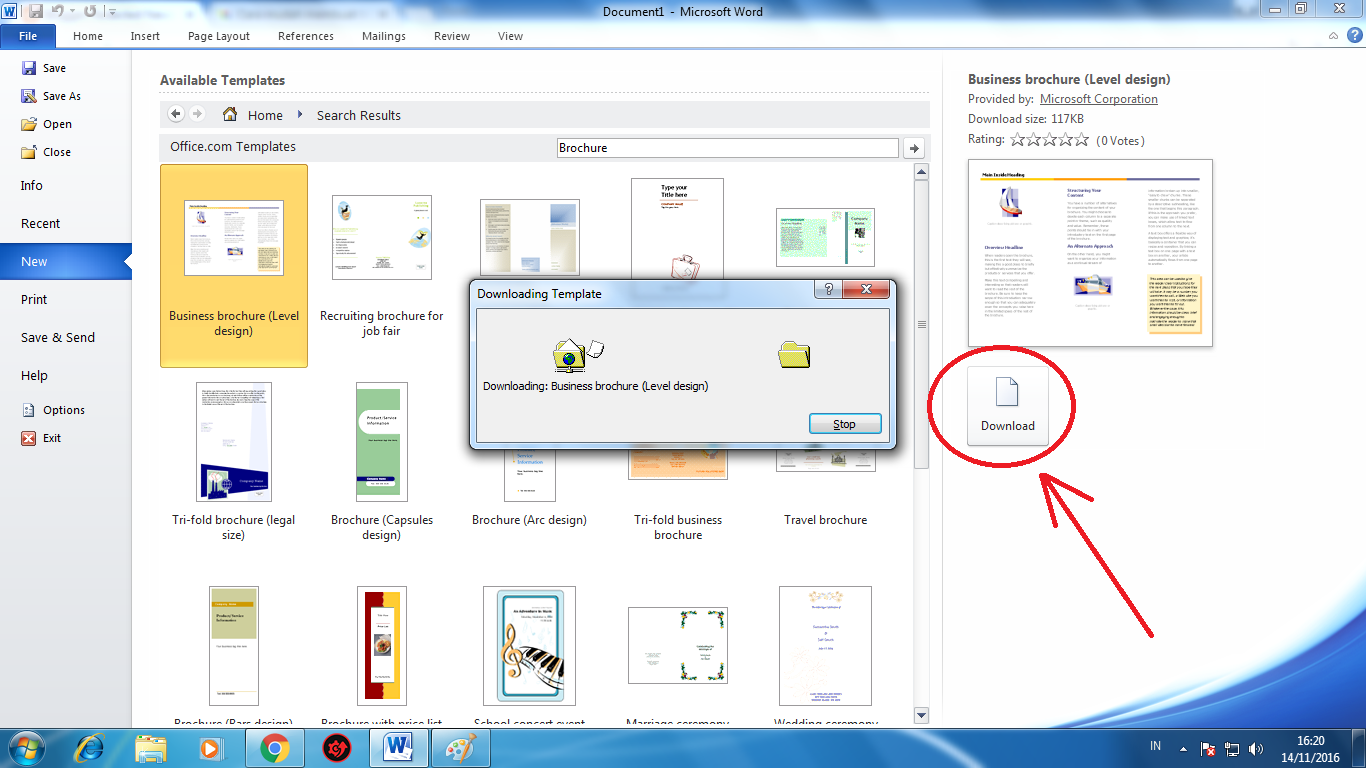1366x768 pixels.
Task: Open the File tab
Action: 28,36
